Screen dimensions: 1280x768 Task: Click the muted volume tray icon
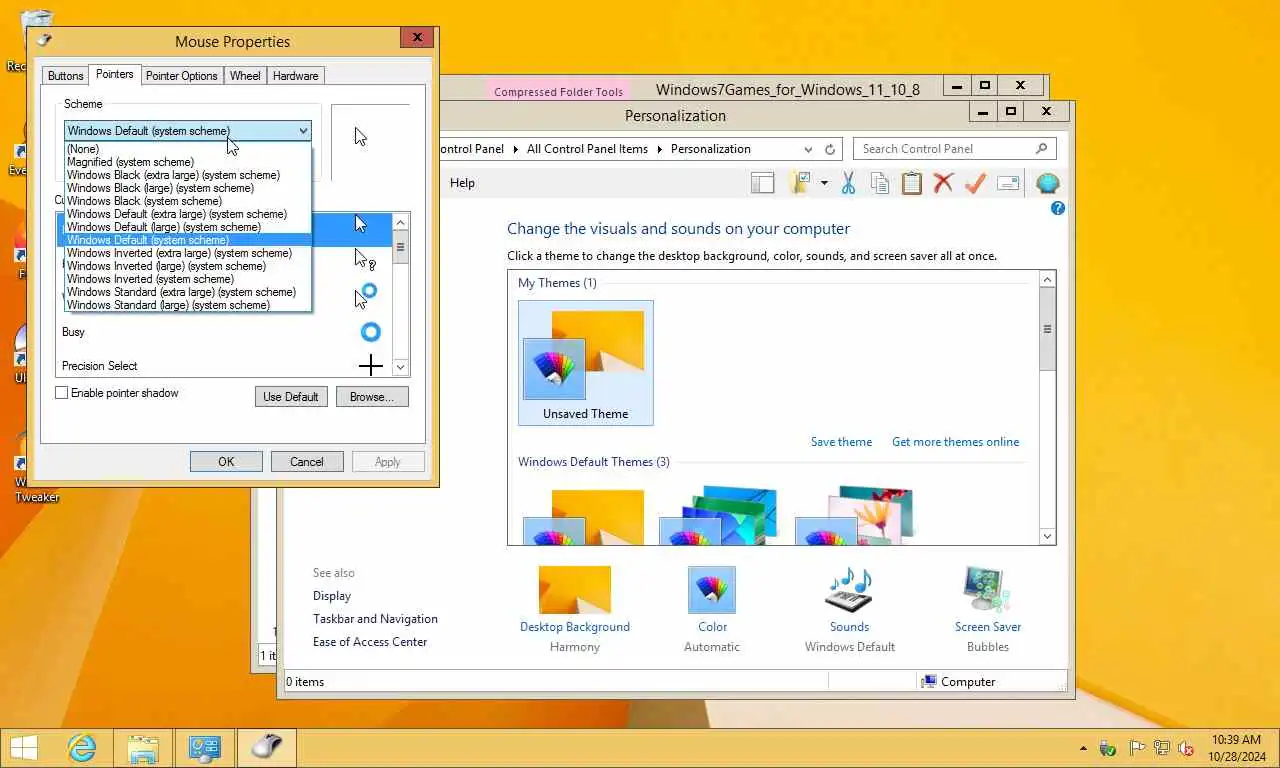pos(1186,748)
